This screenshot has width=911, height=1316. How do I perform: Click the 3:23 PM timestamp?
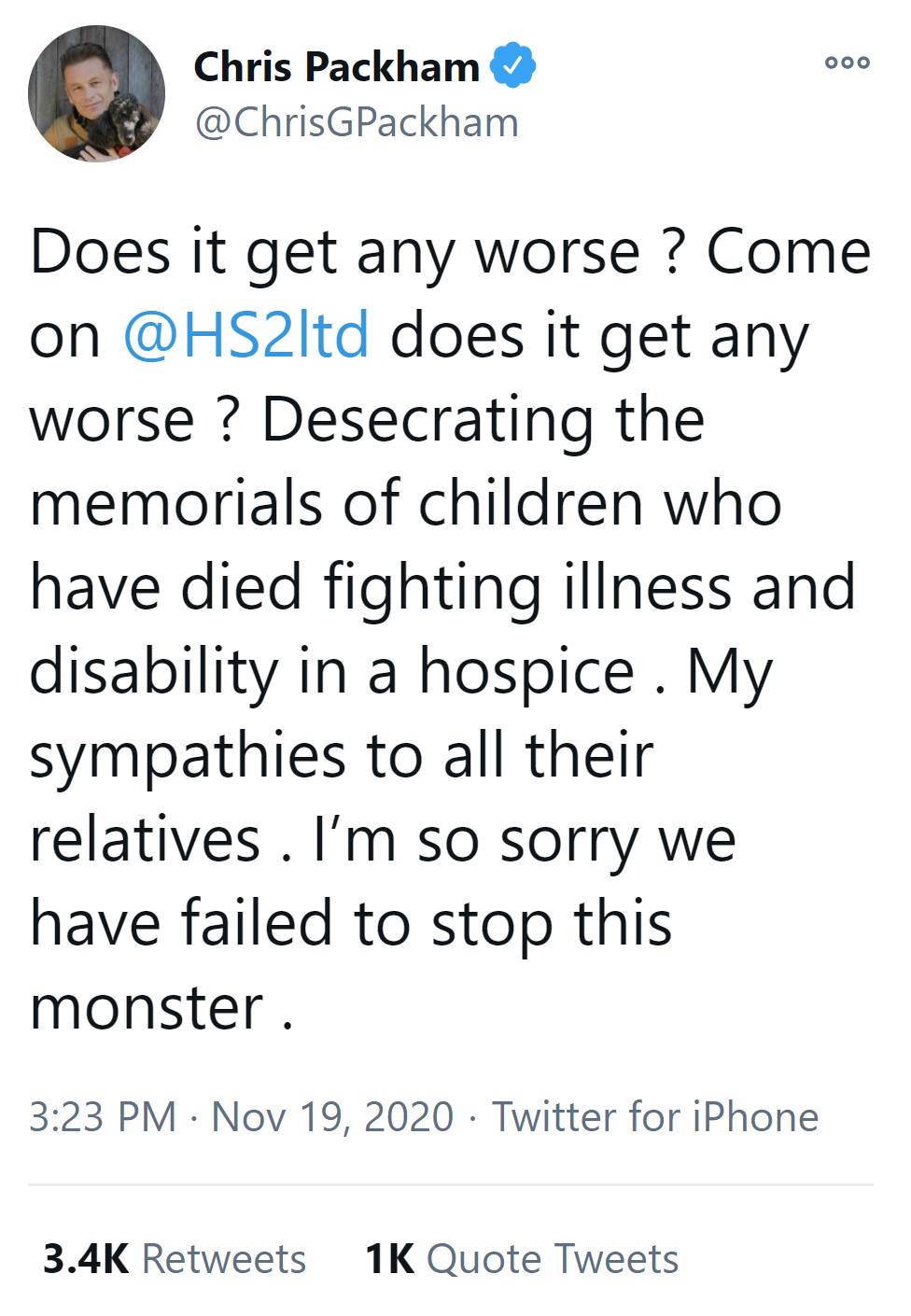[x=102, y=1117]
